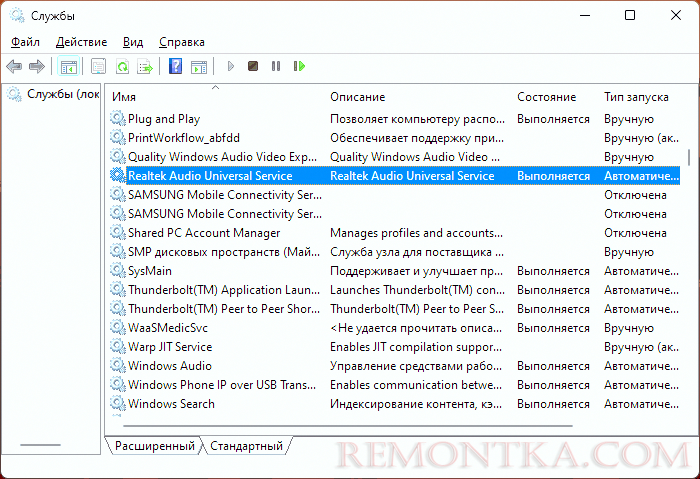Toggle the show/hide action pane icon

199,67
